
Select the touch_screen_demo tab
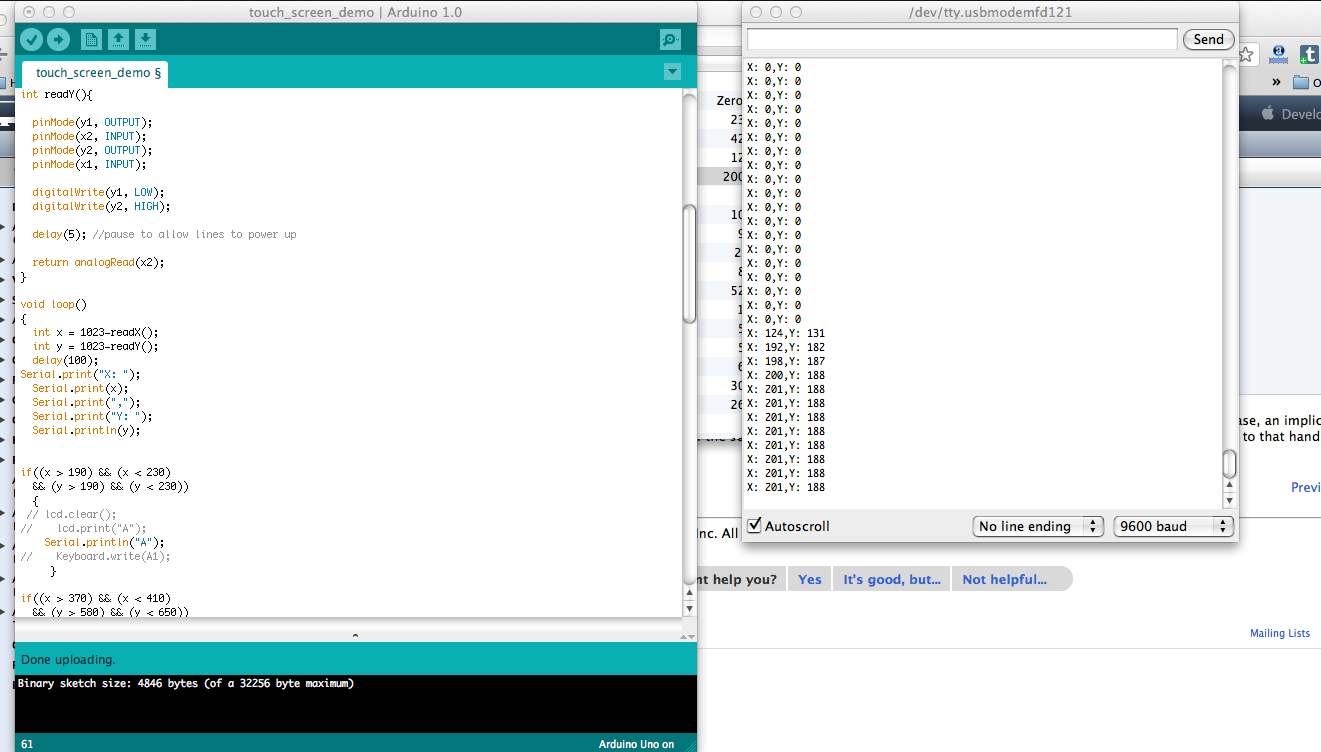tap(95, 73)
